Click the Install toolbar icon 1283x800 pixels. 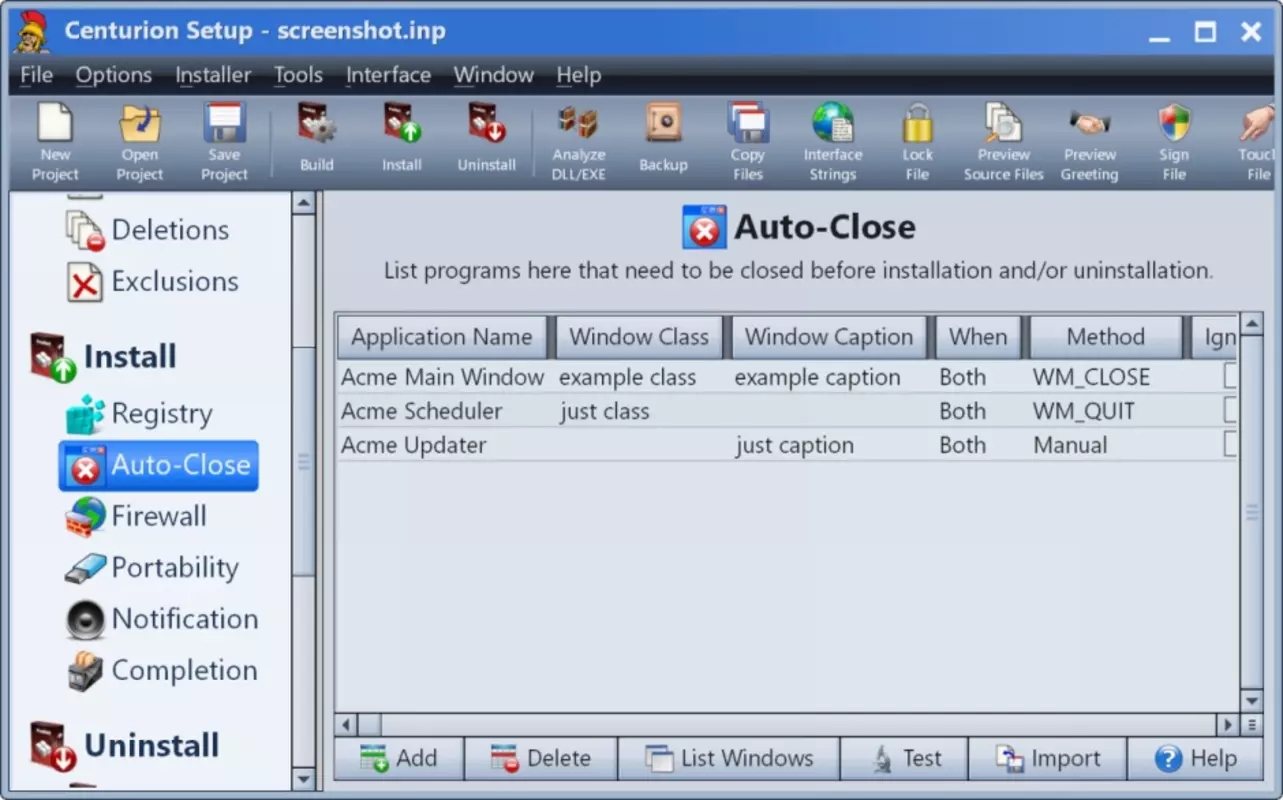402,138
